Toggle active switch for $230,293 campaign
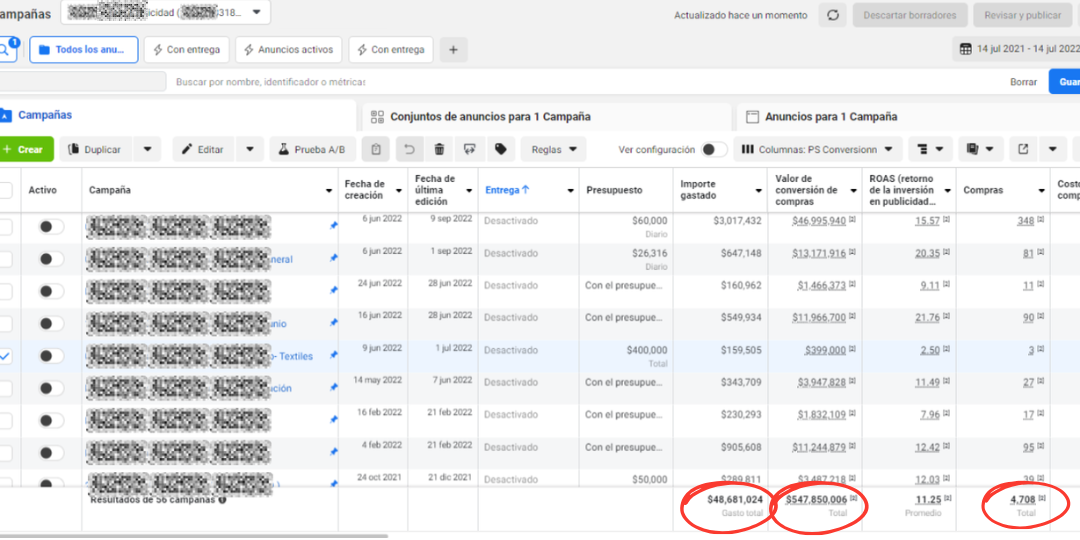Image resolution: width=1080 pixels, height=540 pixels. (x=51, y=421)
